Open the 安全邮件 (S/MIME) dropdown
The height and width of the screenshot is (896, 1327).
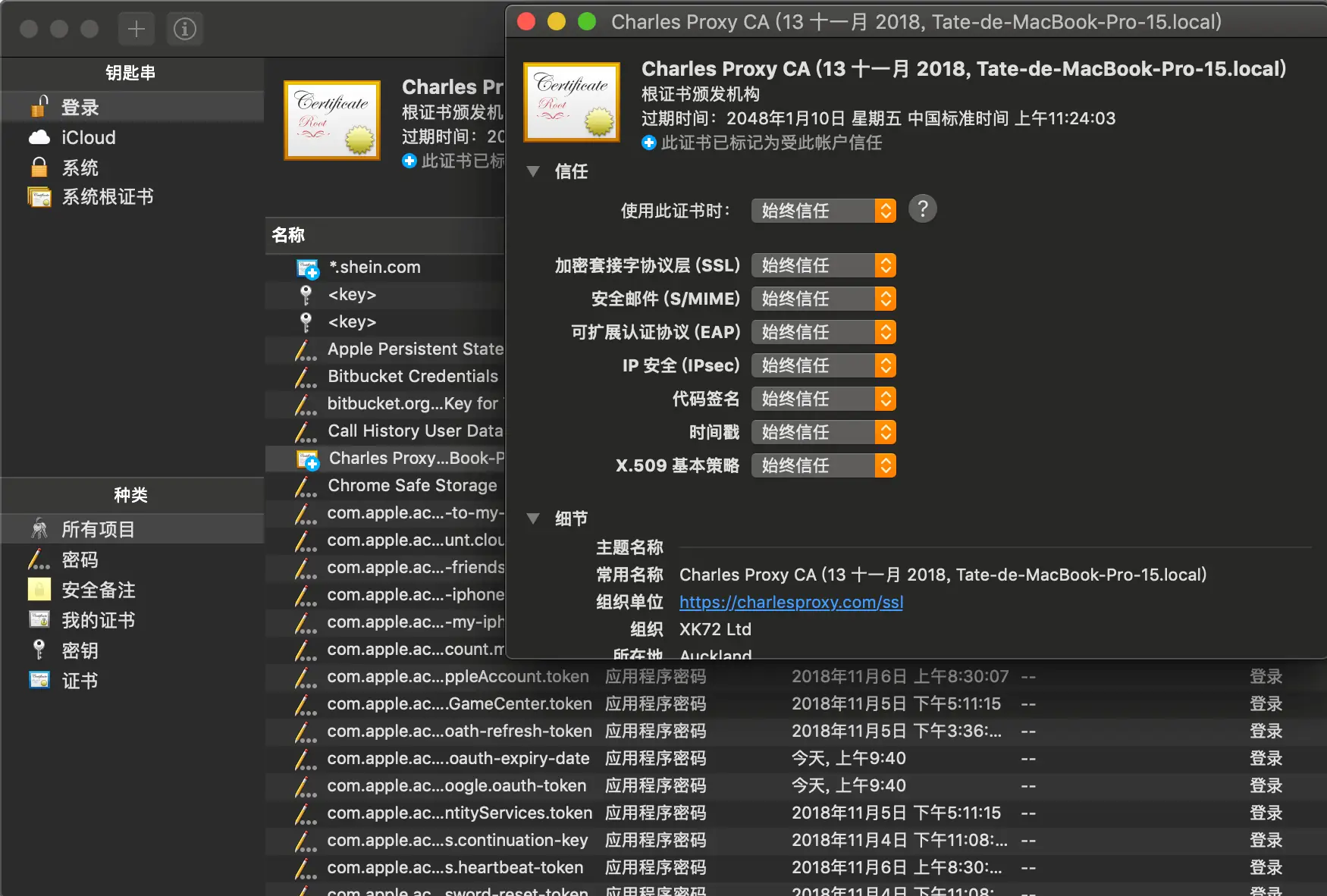tap(823, 299)
